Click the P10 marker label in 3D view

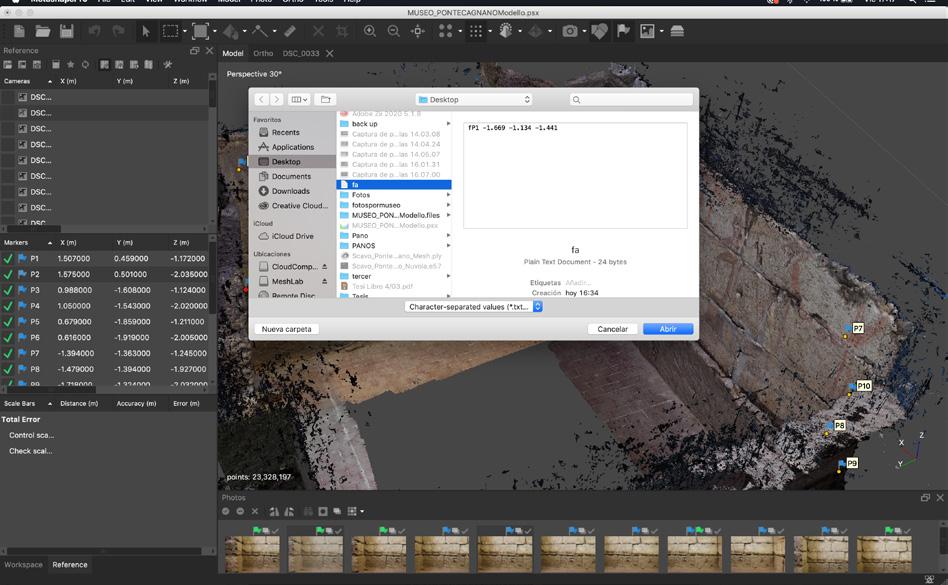pos(864,386)
